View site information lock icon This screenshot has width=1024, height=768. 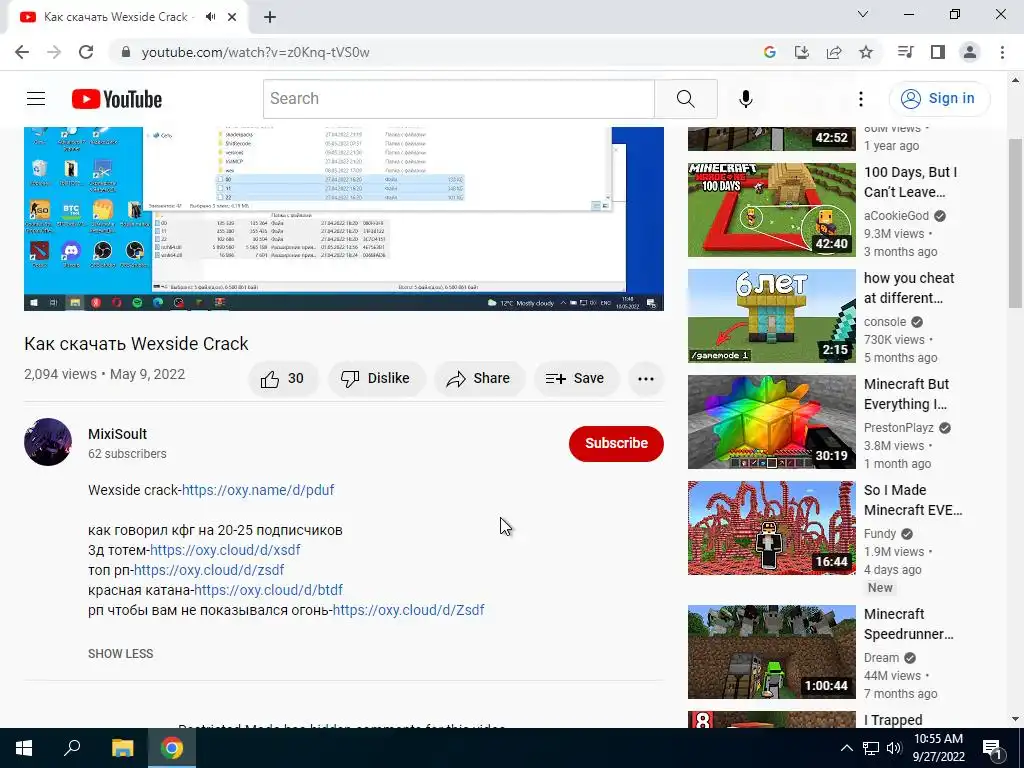point(126,52)
